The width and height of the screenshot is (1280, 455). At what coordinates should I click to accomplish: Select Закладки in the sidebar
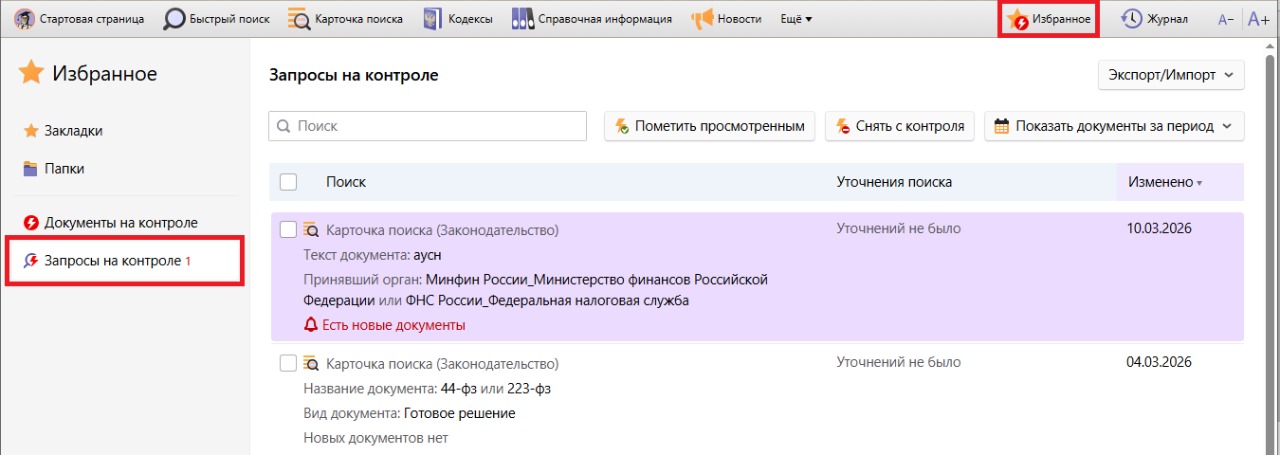(x=72, y=131)
